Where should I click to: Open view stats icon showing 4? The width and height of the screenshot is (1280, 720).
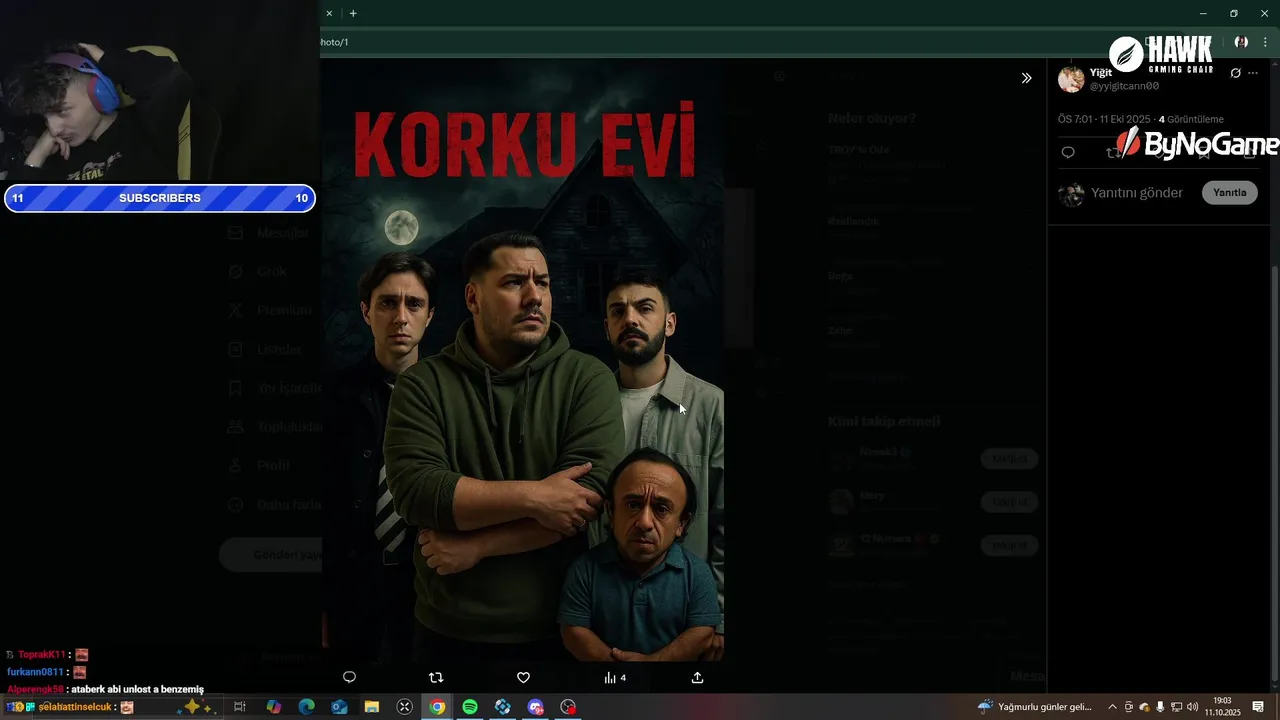pyautogui.click(x=614, y=677)
